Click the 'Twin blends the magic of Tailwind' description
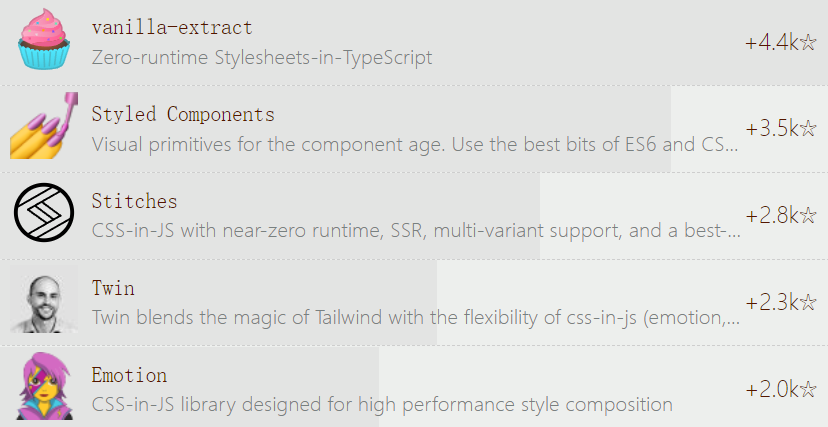 pyautogui.click(x=415, y=318)
